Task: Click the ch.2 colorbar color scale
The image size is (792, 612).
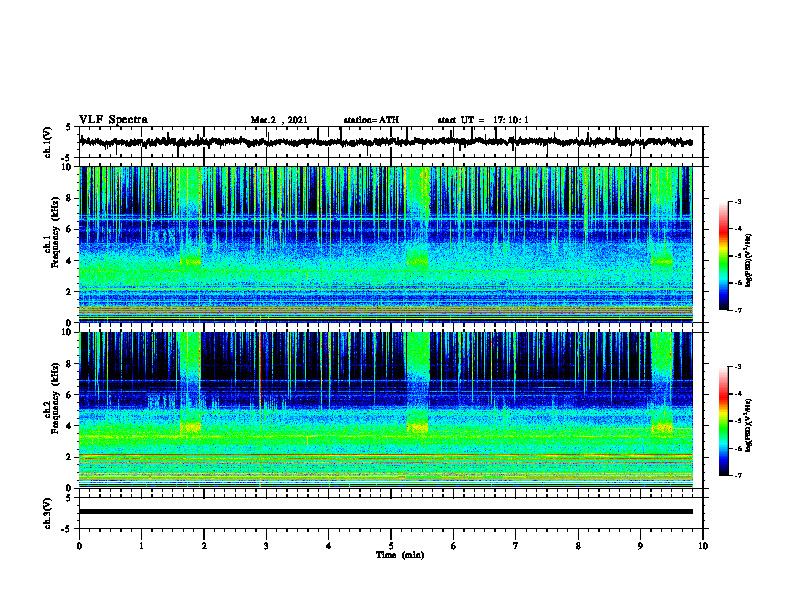Action: tap(724, 421)
